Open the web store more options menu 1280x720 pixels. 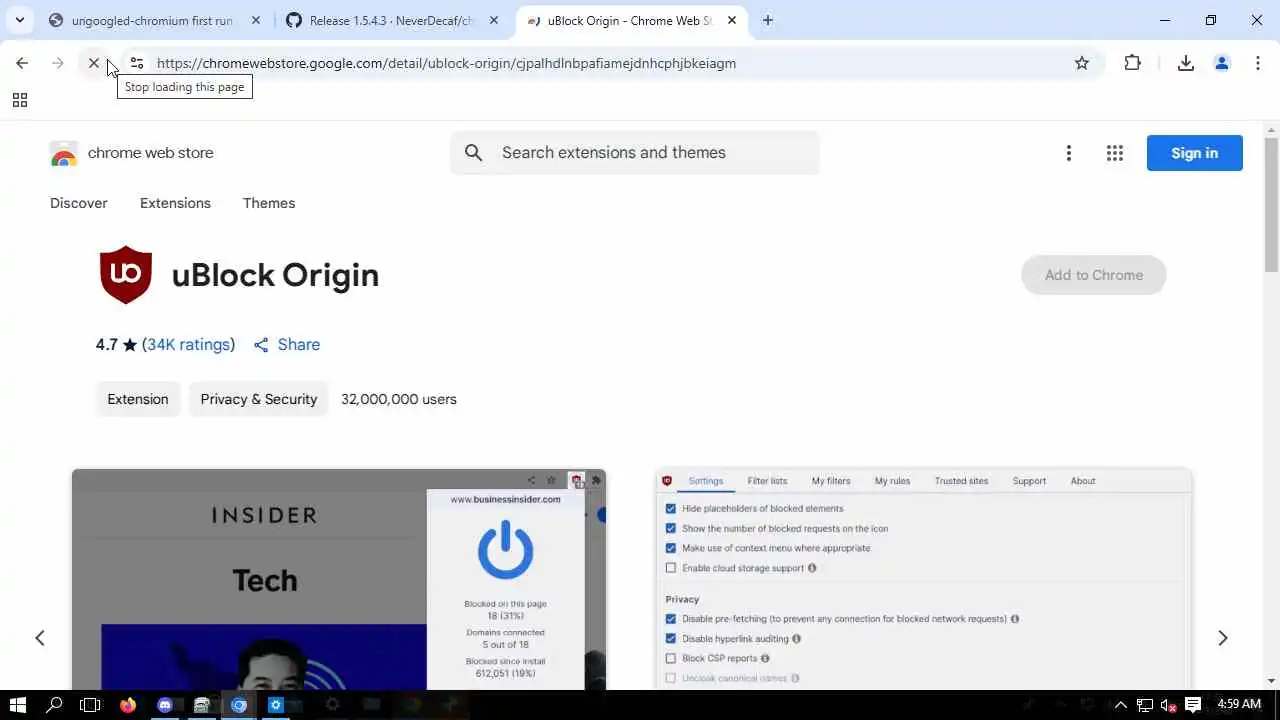(1068, 153)
